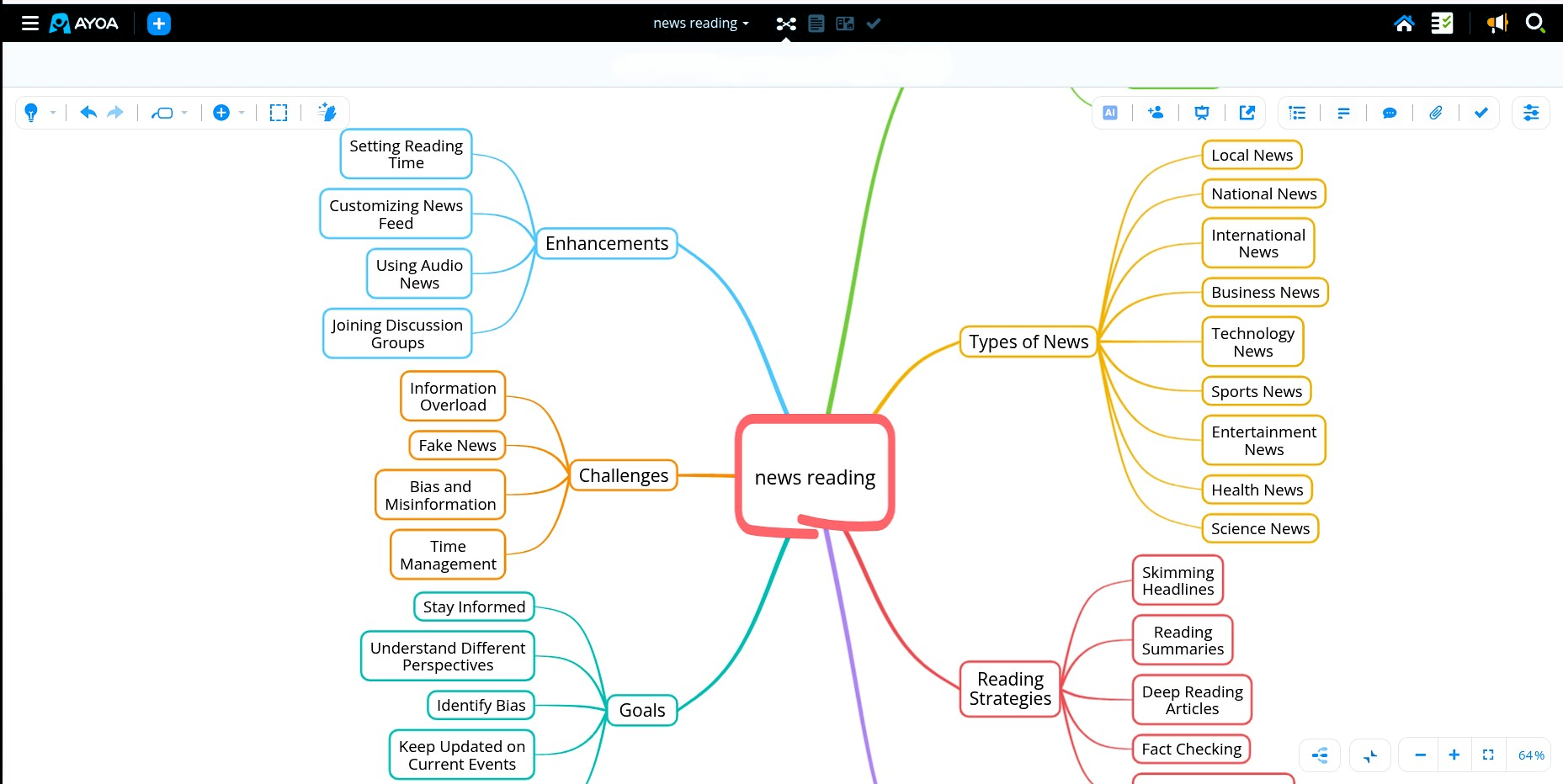Select the Customizing News Feed node
Viewport: 1563px width, 784px height.
396,214
